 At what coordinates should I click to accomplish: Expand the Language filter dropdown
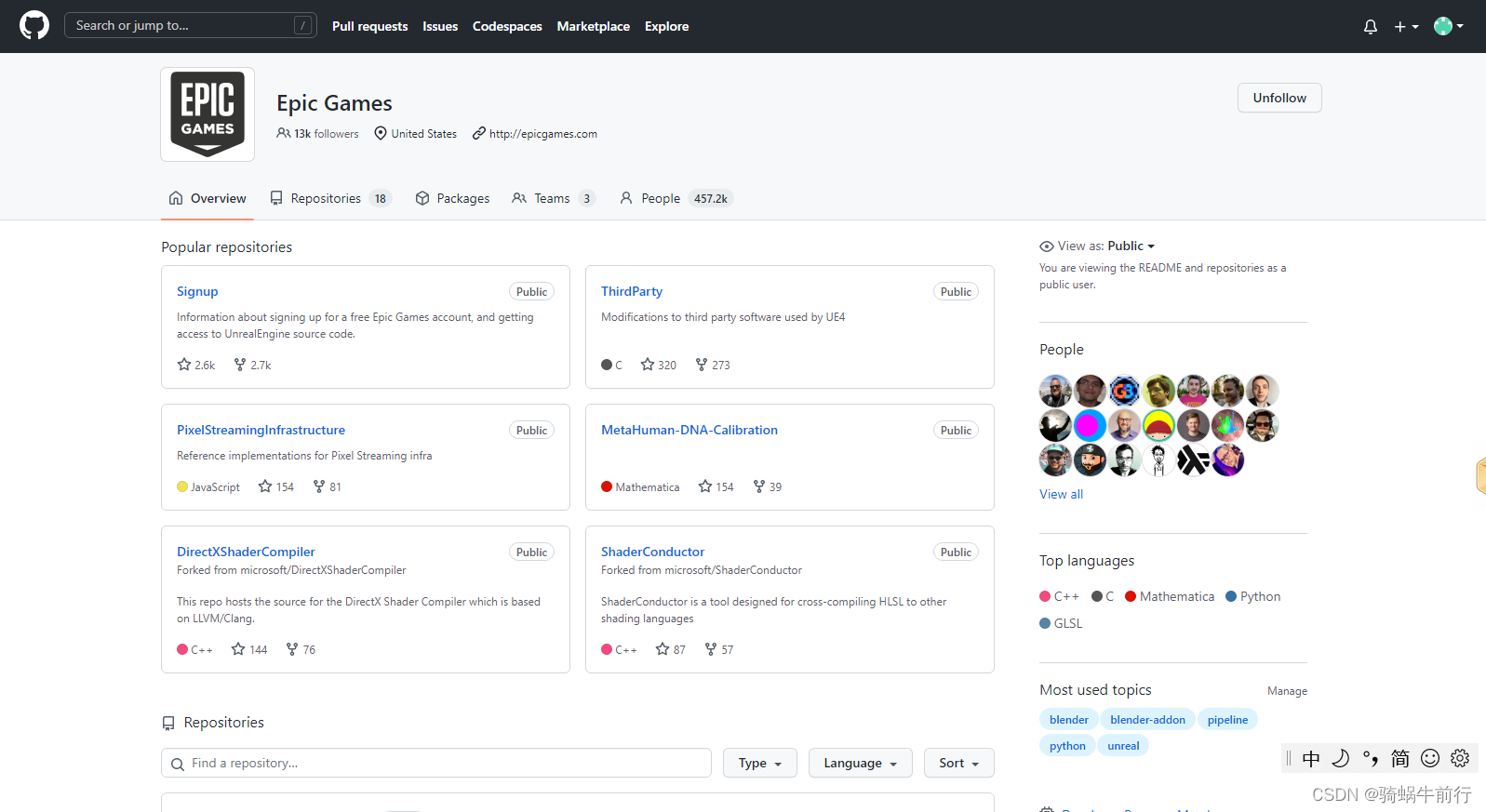[861, 763]
